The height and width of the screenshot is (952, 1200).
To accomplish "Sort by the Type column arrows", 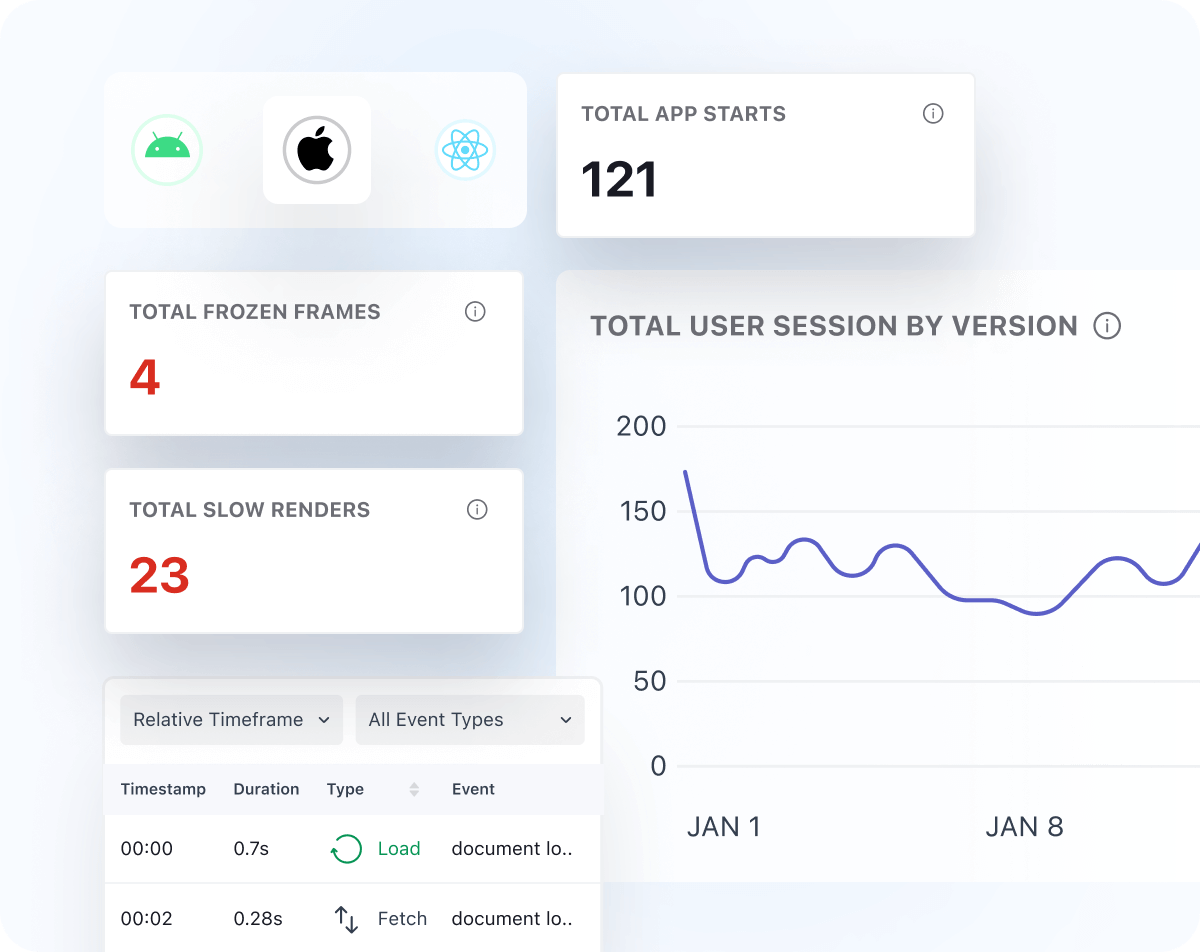I will 414,790.
